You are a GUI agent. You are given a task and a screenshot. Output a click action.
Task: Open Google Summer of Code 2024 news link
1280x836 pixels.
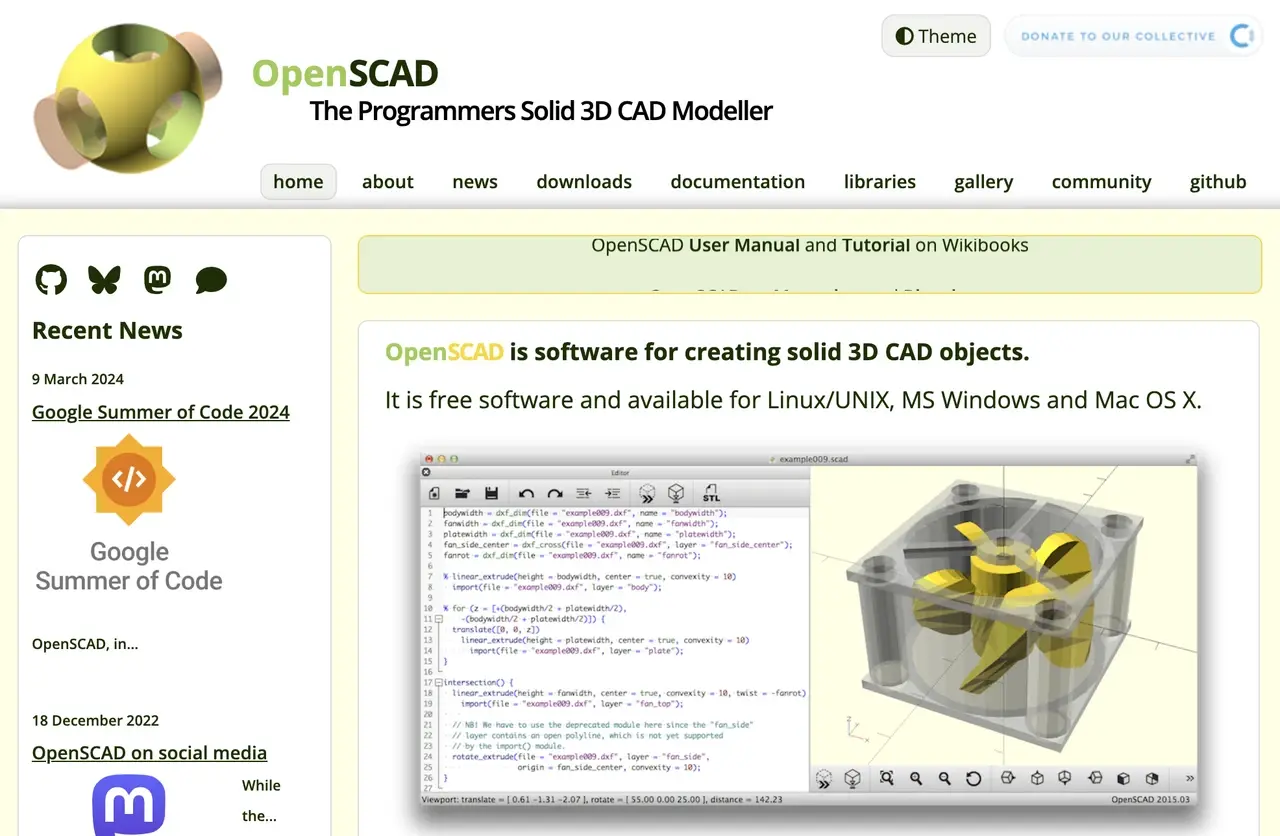click(x=161, y=412)
